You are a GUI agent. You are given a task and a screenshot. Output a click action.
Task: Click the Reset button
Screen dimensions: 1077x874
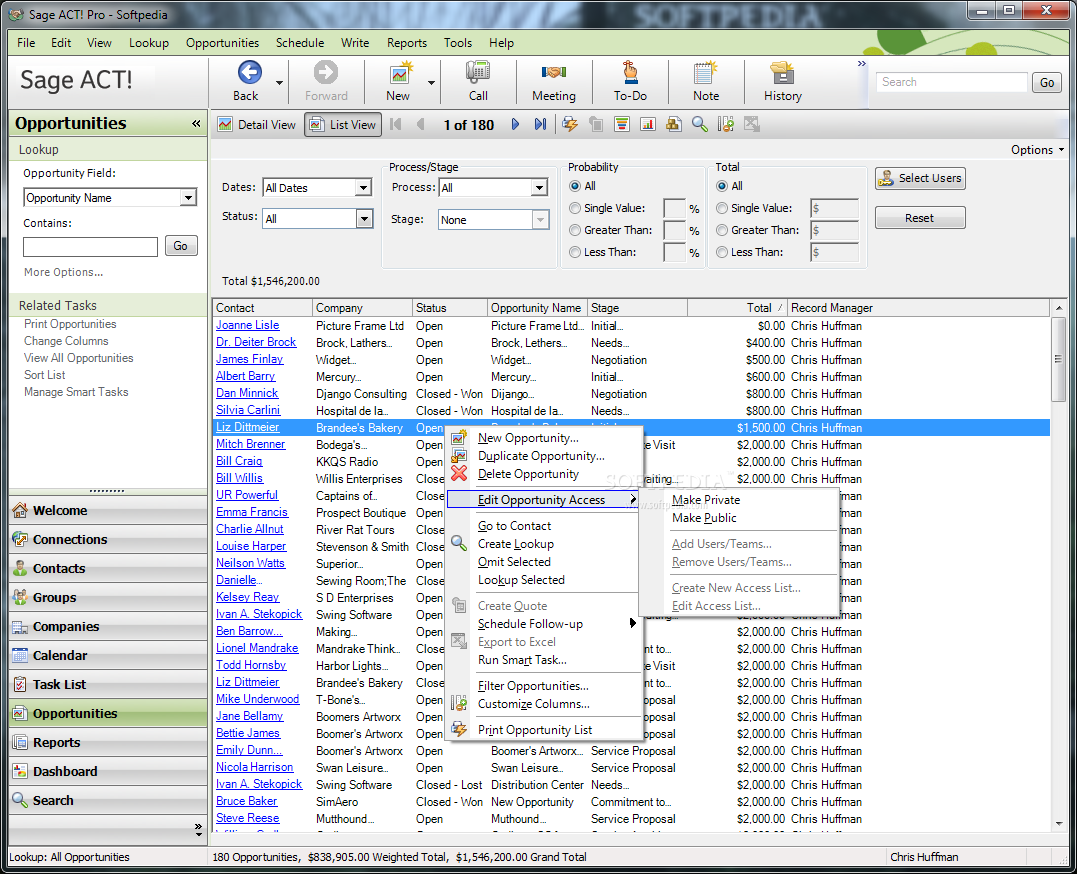tap(920, 218)
